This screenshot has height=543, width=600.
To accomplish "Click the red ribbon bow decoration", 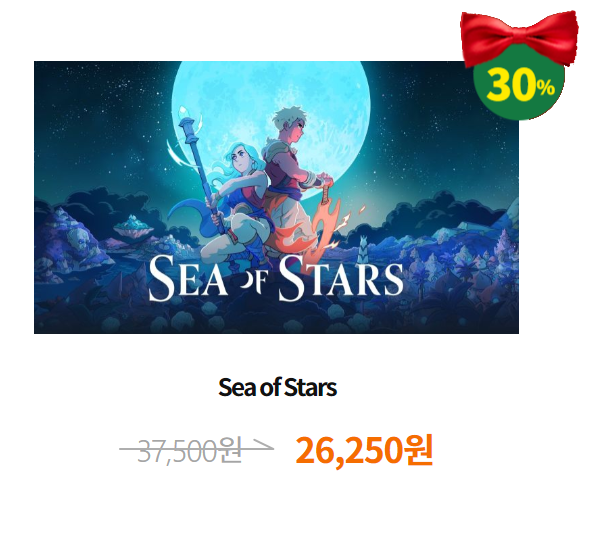I will click(520, 38).
